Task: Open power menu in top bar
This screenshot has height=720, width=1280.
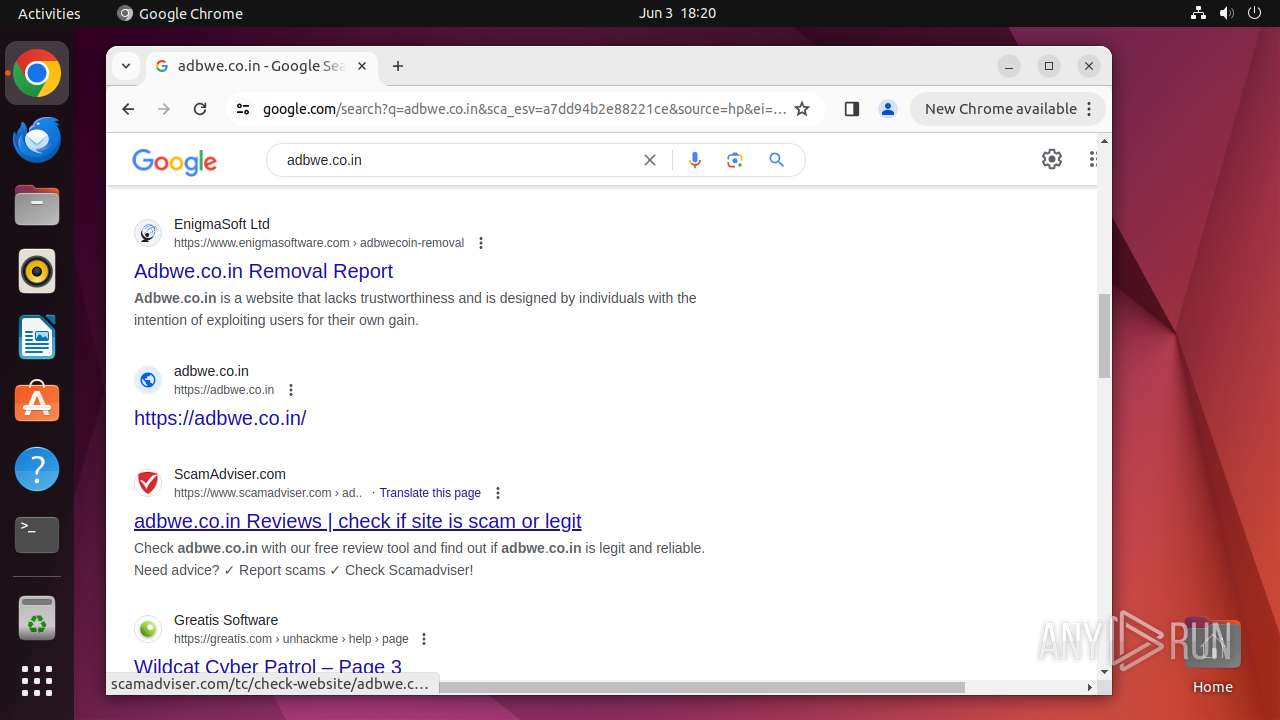Action: click(x=1255, y=13)
